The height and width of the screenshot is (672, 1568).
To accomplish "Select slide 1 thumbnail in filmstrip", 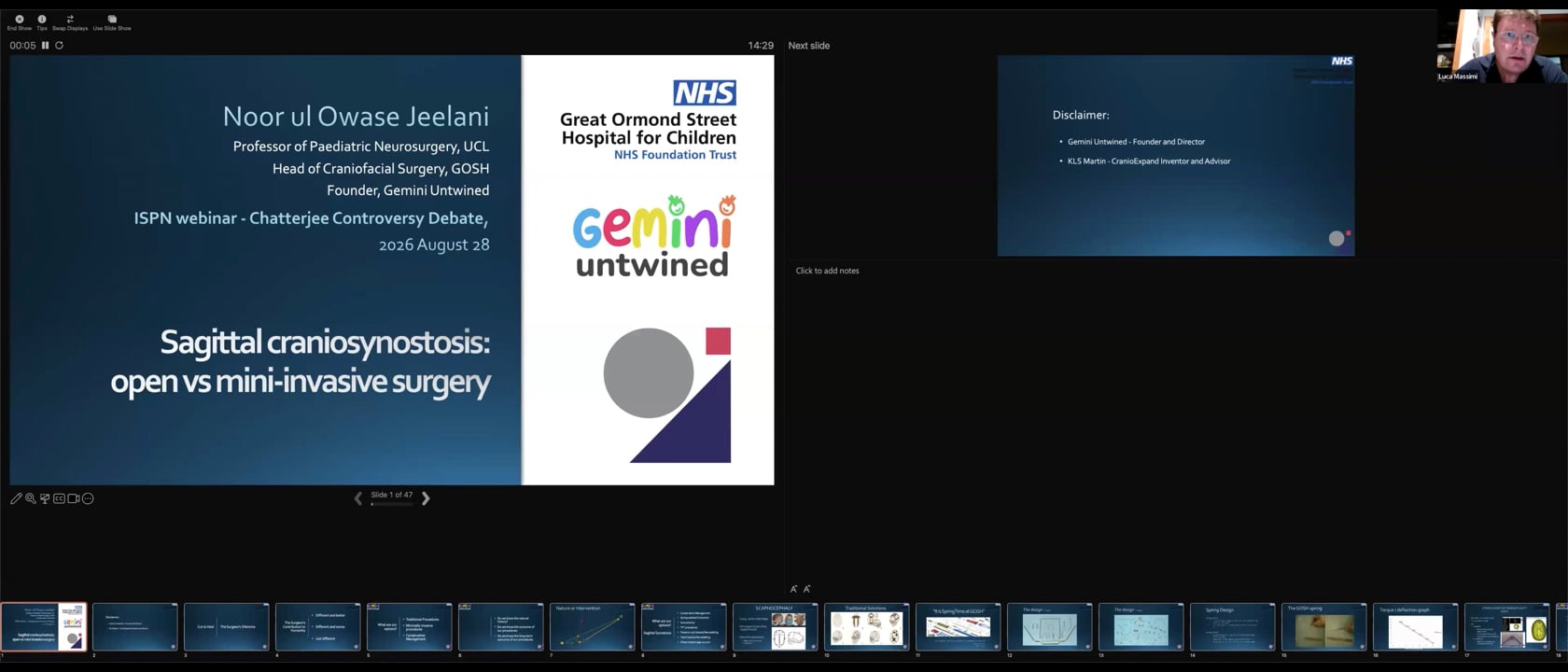I will (x=44, y=627).
